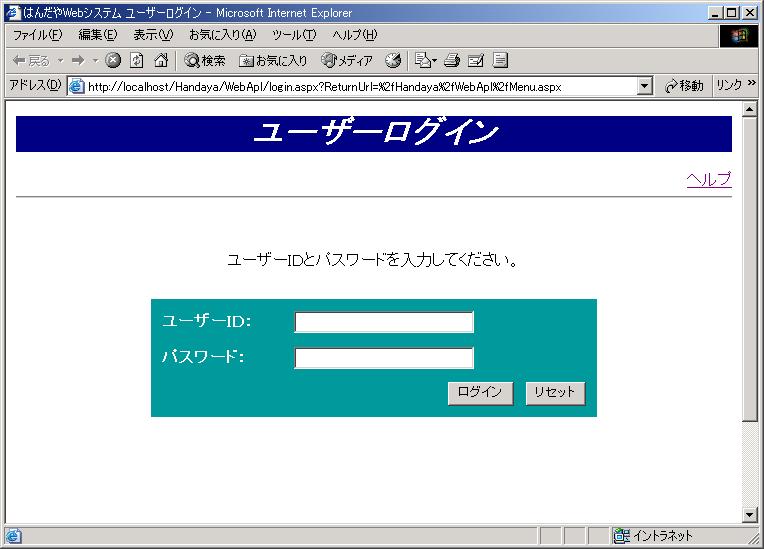Click the History clock icon
Viewport: 764px width, 549px height.
click(393, 60)
